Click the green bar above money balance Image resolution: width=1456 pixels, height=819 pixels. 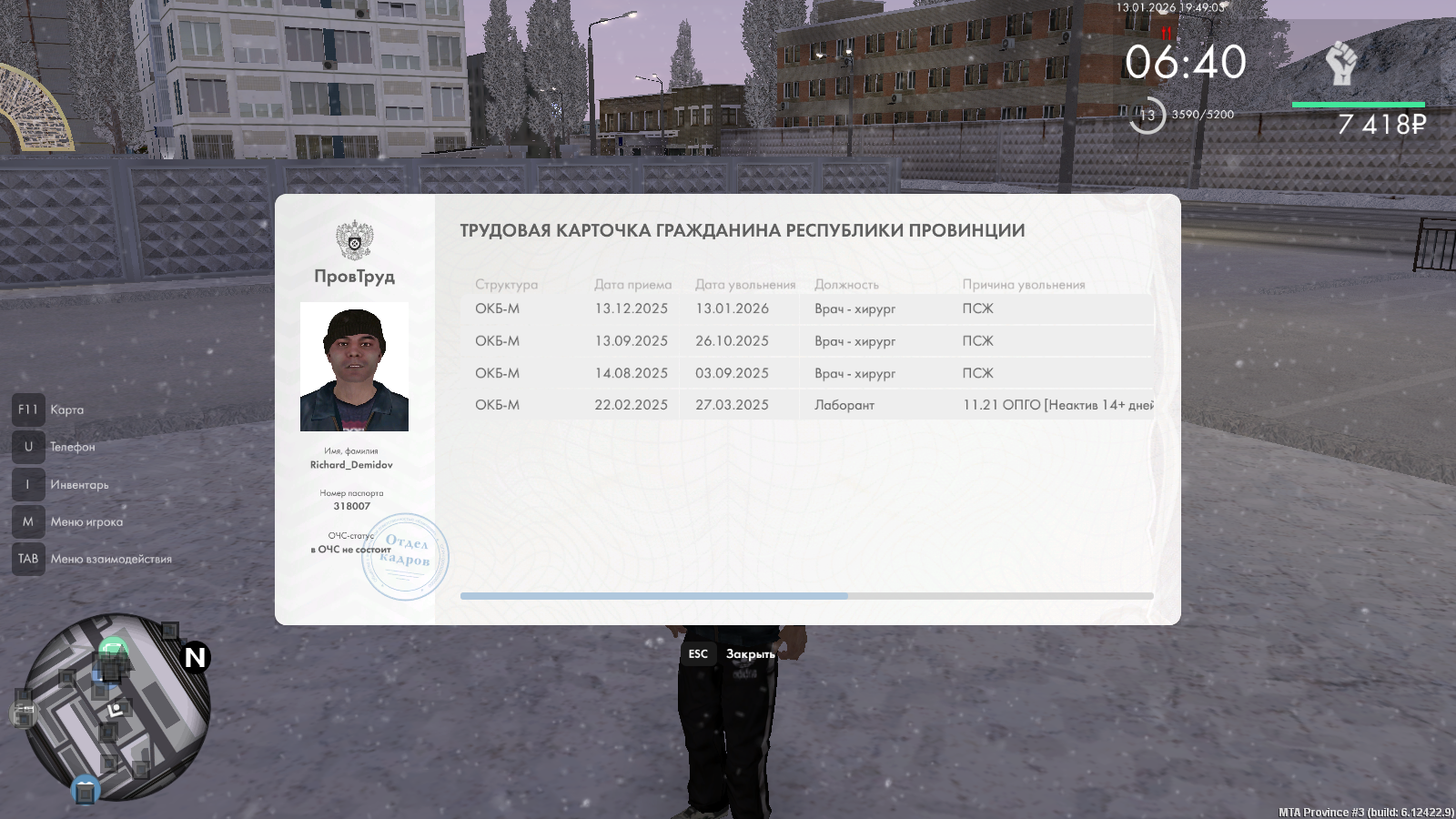(1358, 105)
